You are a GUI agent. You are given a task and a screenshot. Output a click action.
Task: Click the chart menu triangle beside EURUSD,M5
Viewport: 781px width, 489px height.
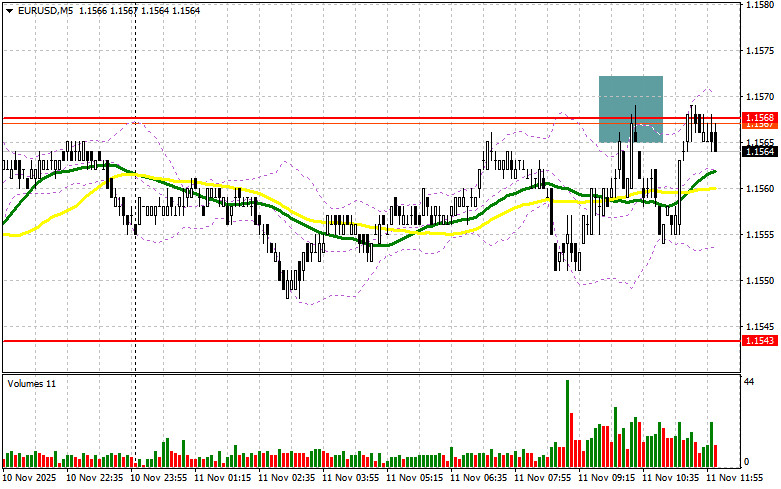point(9,10)
